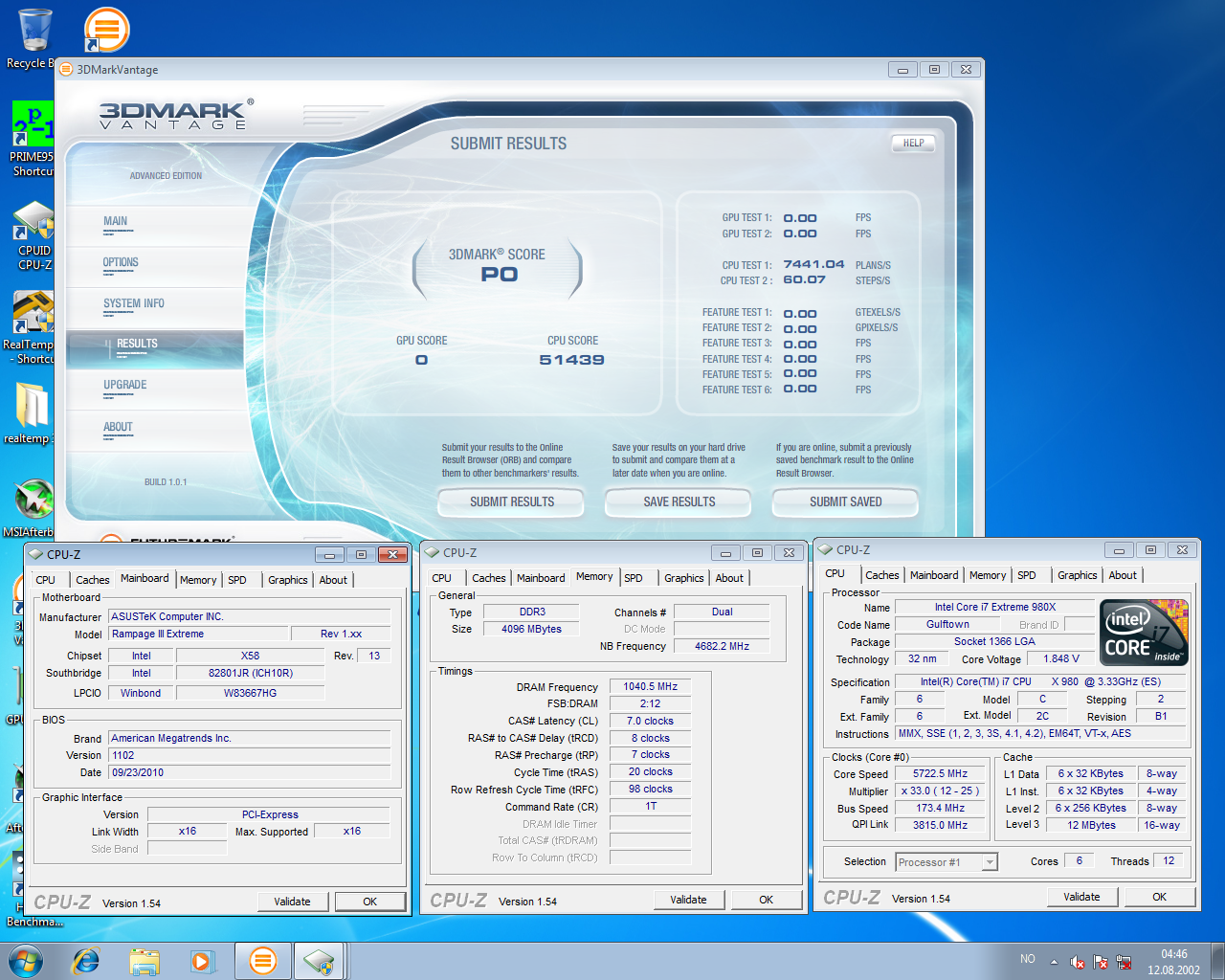Open CPUID CPU-Z desktop shortcut

33,234
